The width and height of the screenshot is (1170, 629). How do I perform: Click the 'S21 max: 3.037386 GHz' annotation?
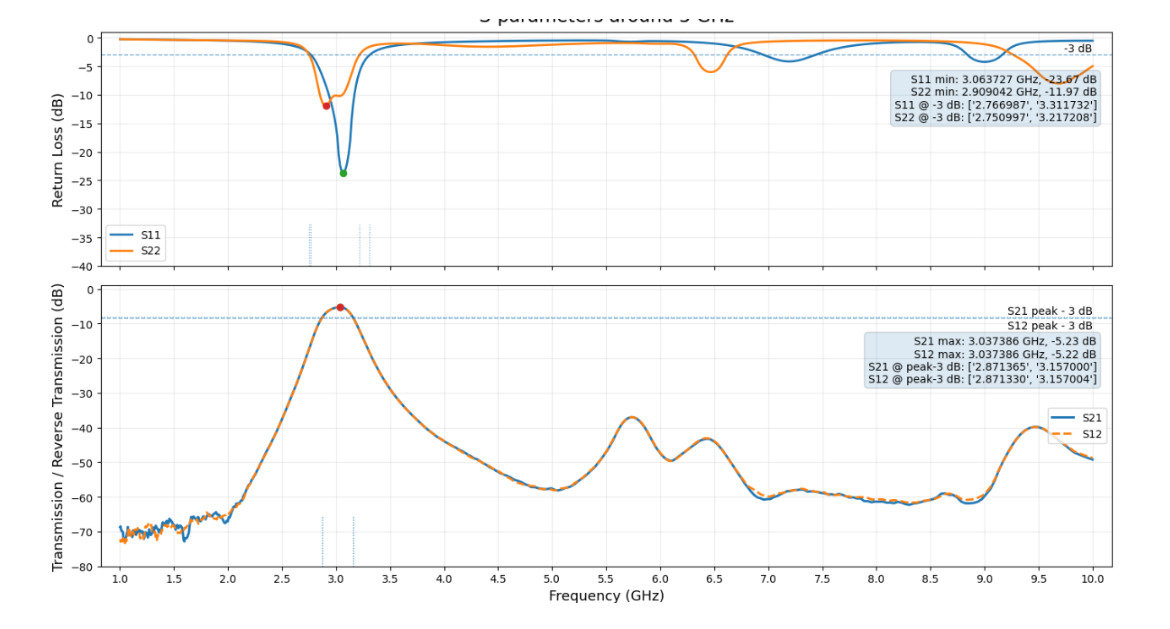click(x=1004, y=341)
